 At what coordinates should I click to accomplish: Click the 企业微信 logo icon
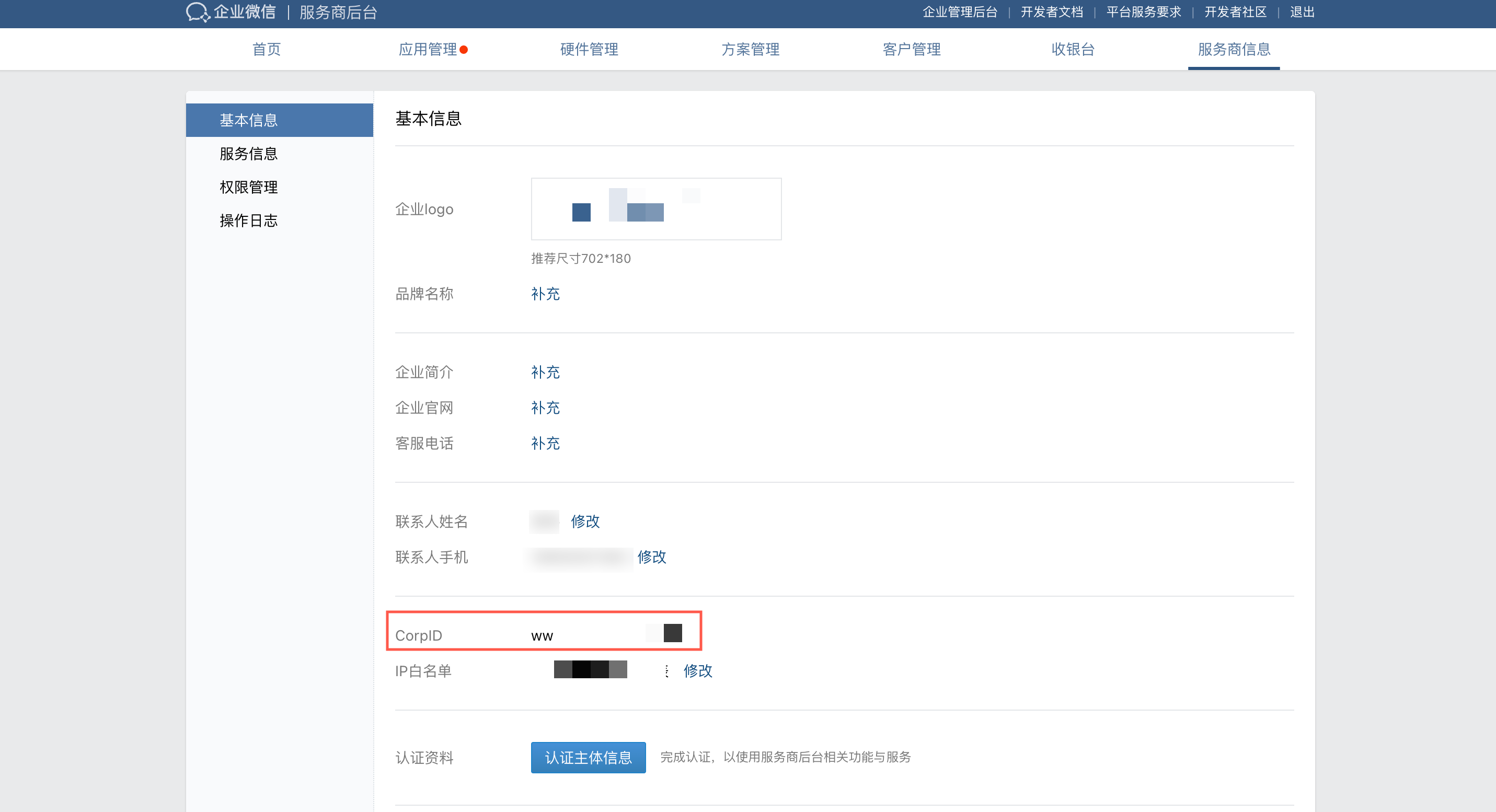[198, 12]
